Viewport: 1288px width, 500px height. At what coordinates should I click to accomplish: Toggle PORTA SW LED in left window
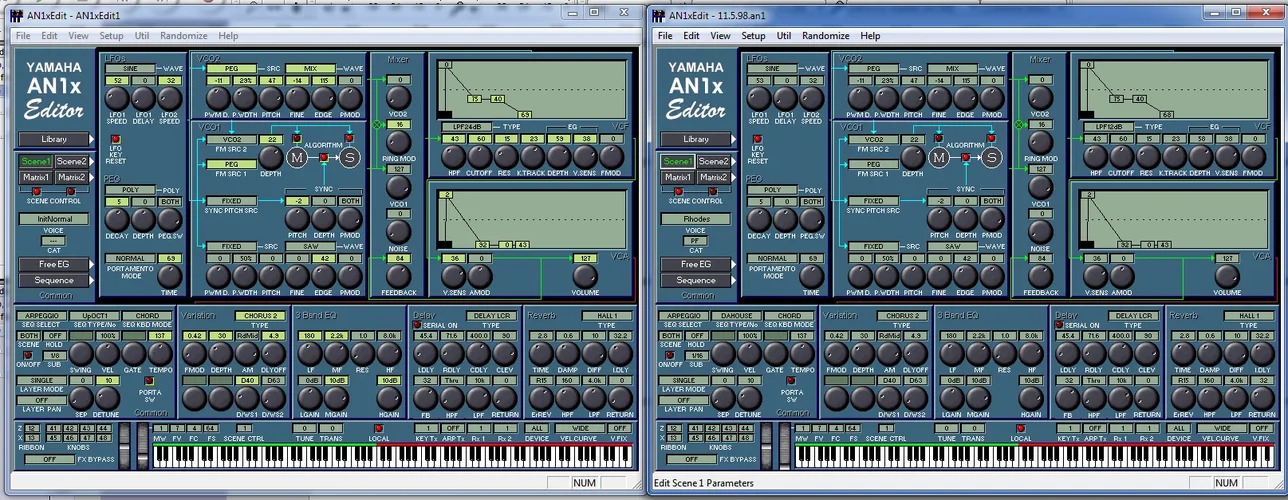click(150, 381)
